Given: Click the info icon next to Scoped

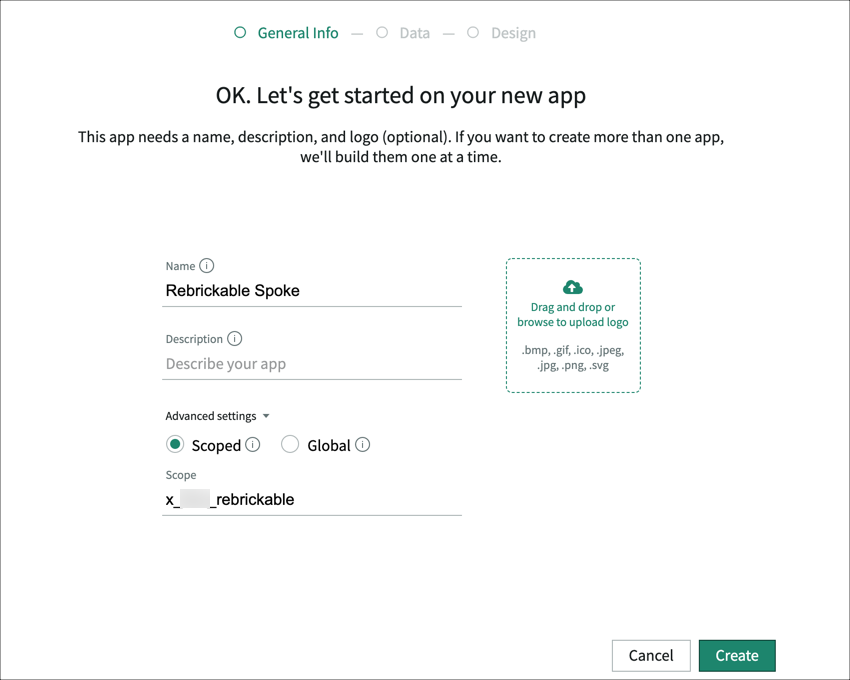Looking at the screenshot, I should [x=253, y=444].
